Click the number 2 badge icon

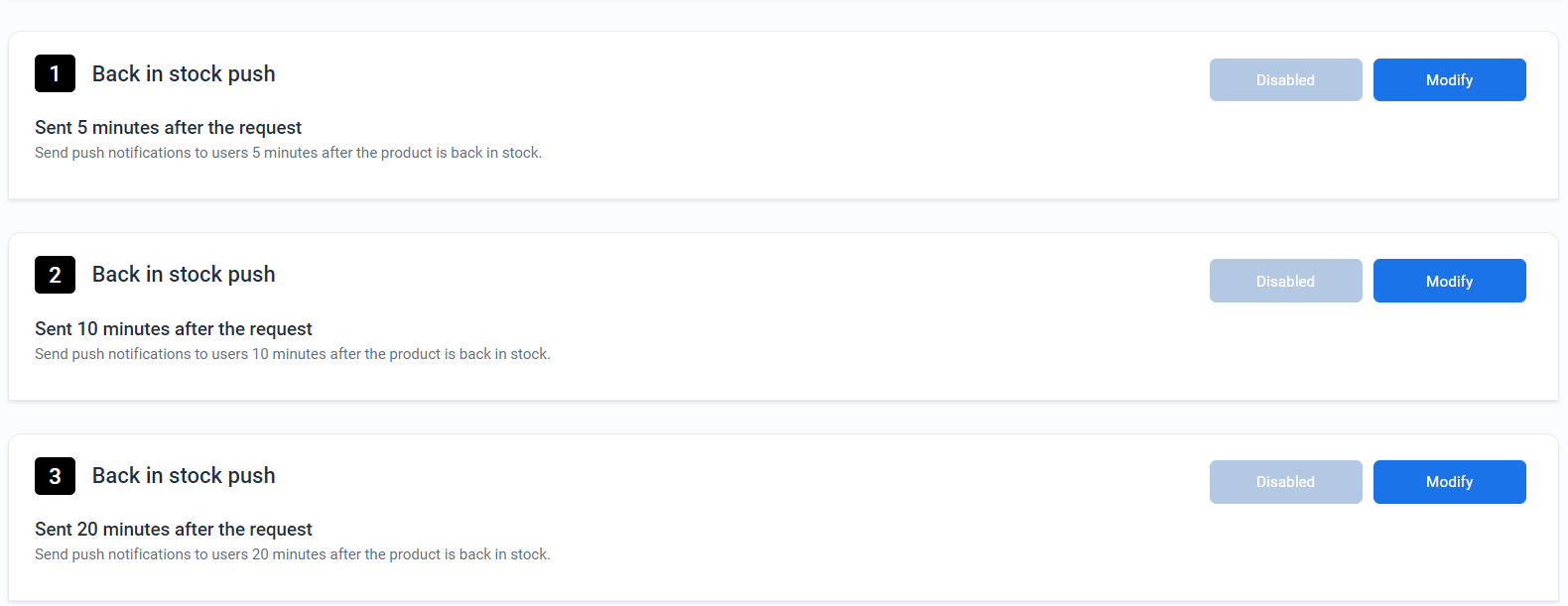(55, 275)
